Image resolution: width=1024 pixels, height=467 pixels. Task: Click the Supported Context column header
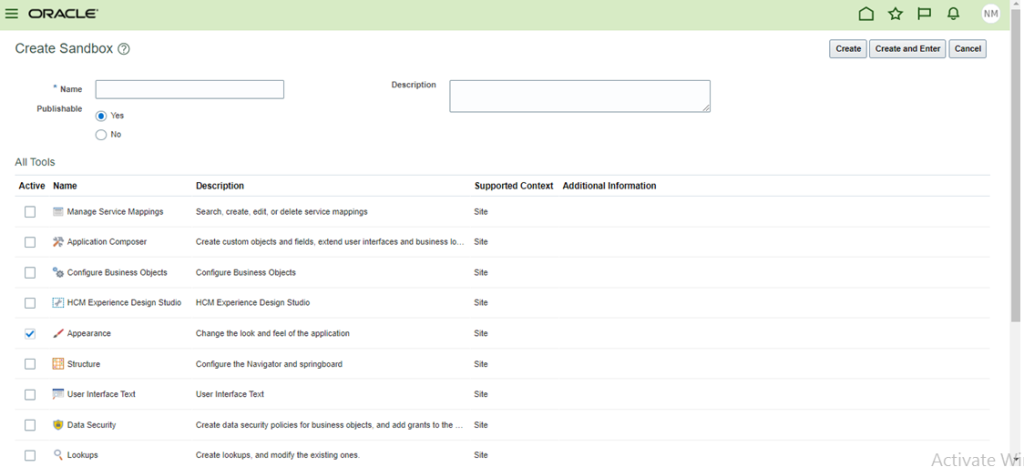tap(513, 185)
